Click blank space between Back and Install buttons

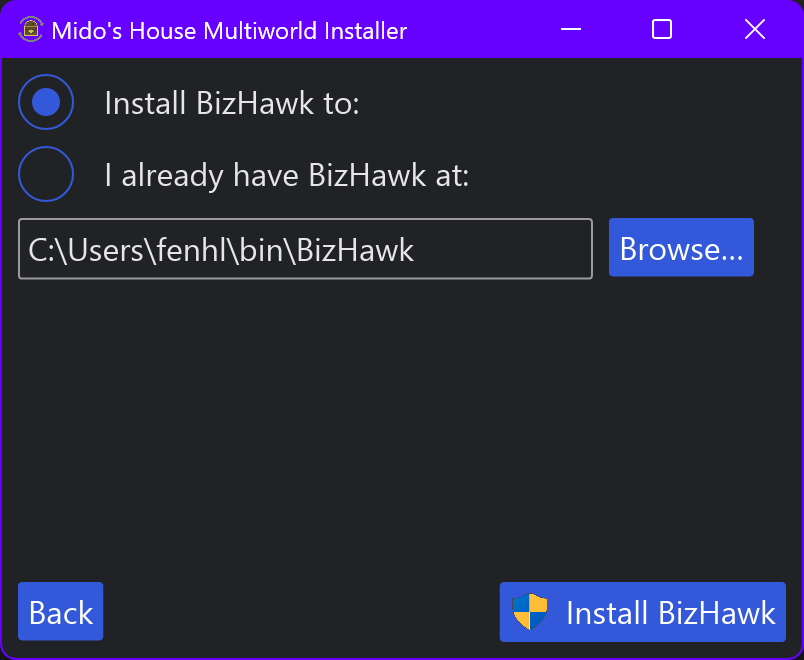point(300,611)
